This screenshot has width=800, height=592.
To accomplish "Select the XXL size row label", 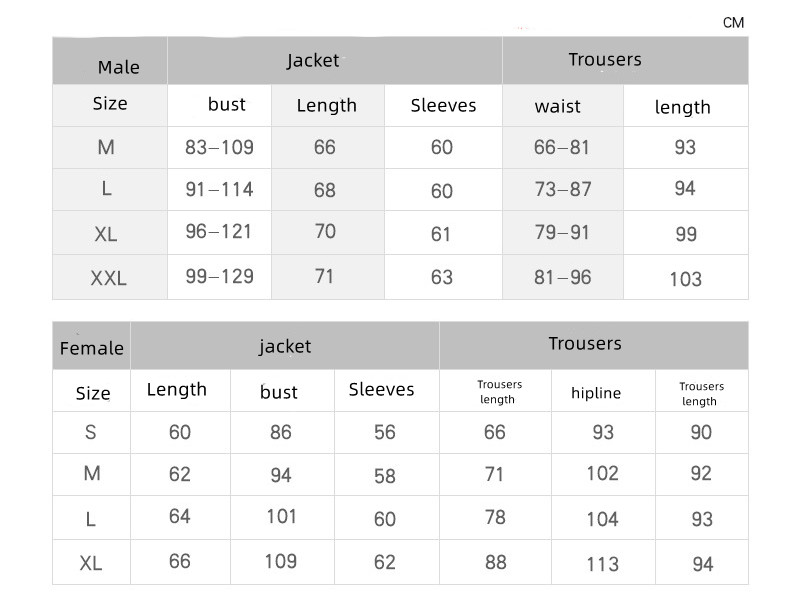I will pos(109,279).
